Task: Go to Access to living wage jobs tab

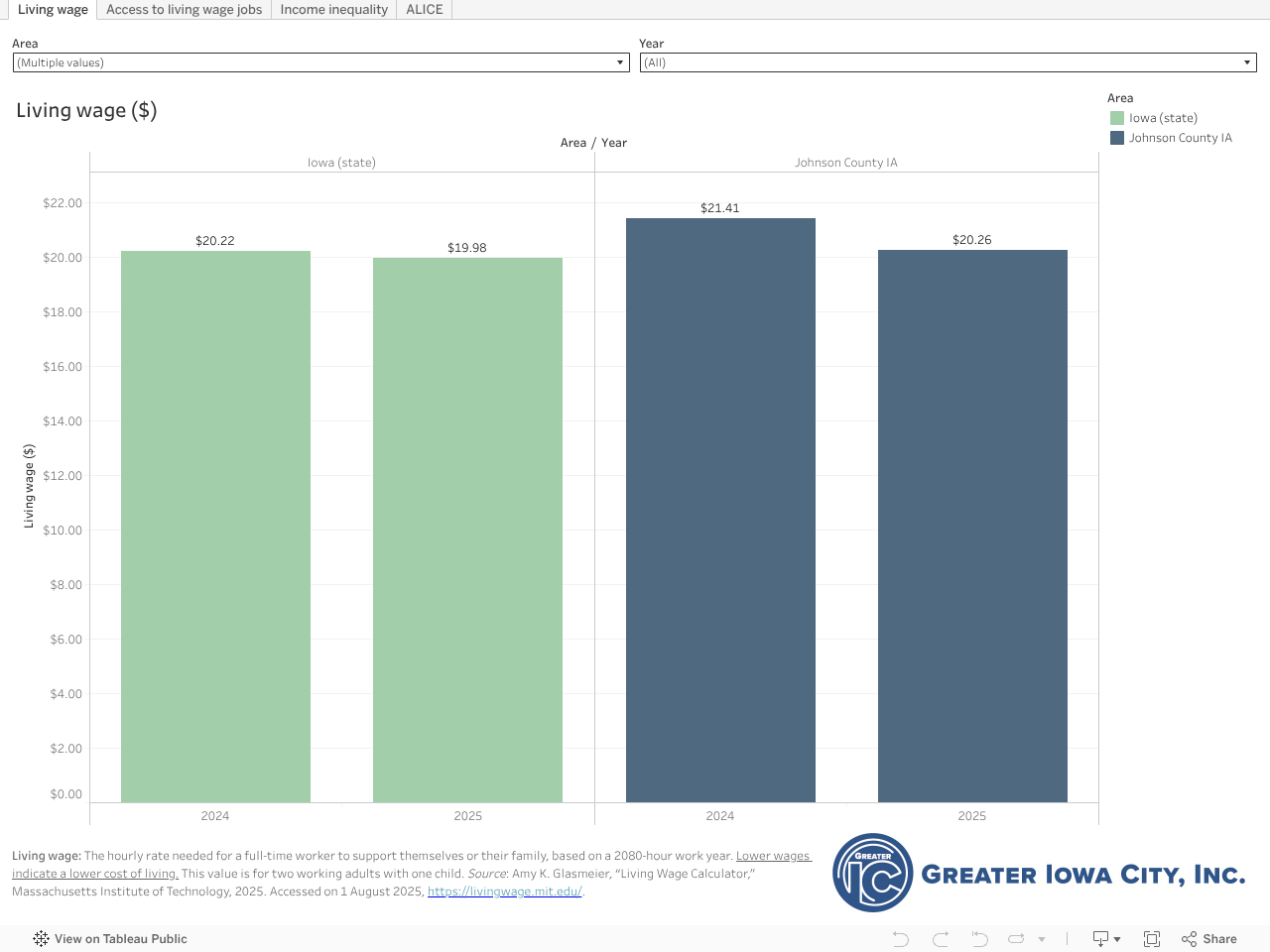Action: [x=184, y=10]
